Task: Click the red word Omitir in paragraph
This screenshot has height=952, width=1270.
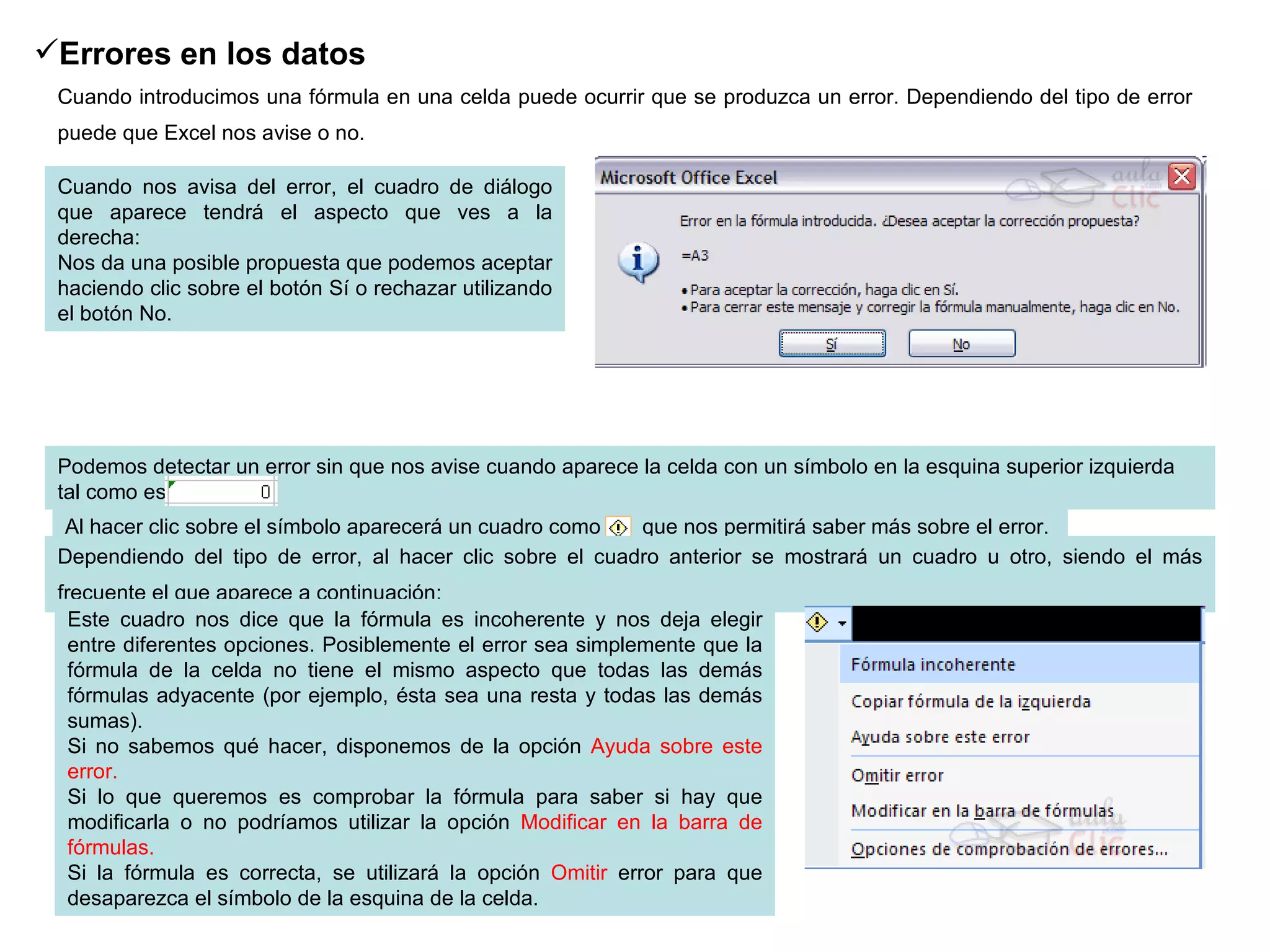Action: coord(579,873)
